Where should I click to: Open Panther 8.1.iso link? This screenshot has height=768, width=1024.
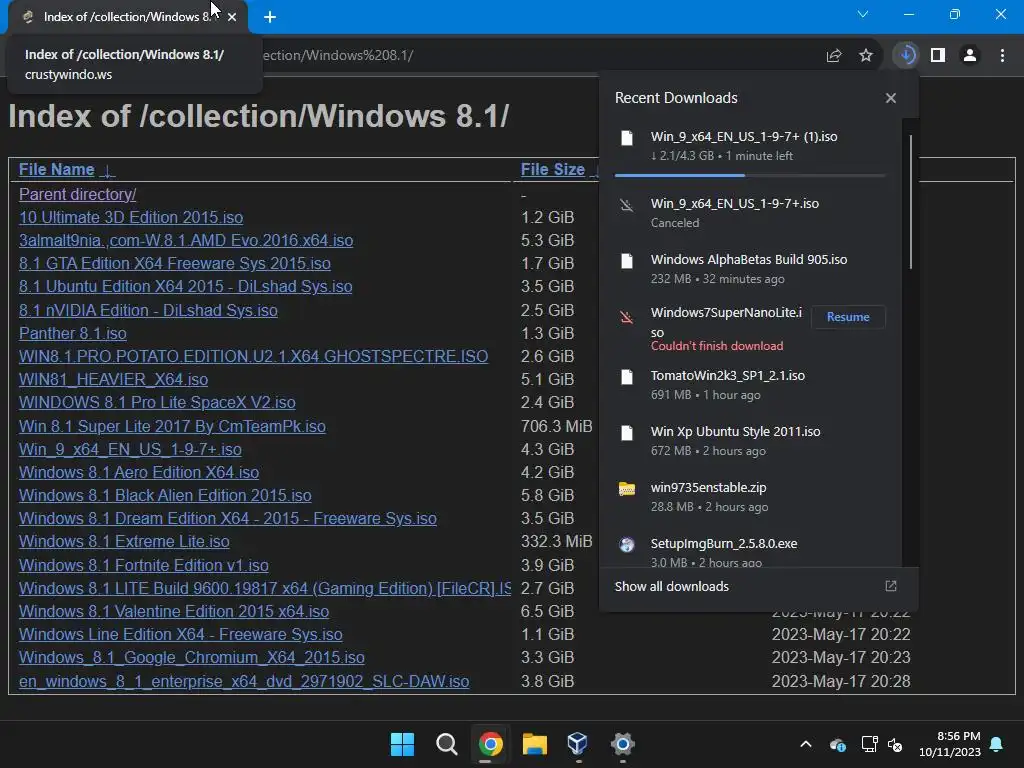coord(72,333)
